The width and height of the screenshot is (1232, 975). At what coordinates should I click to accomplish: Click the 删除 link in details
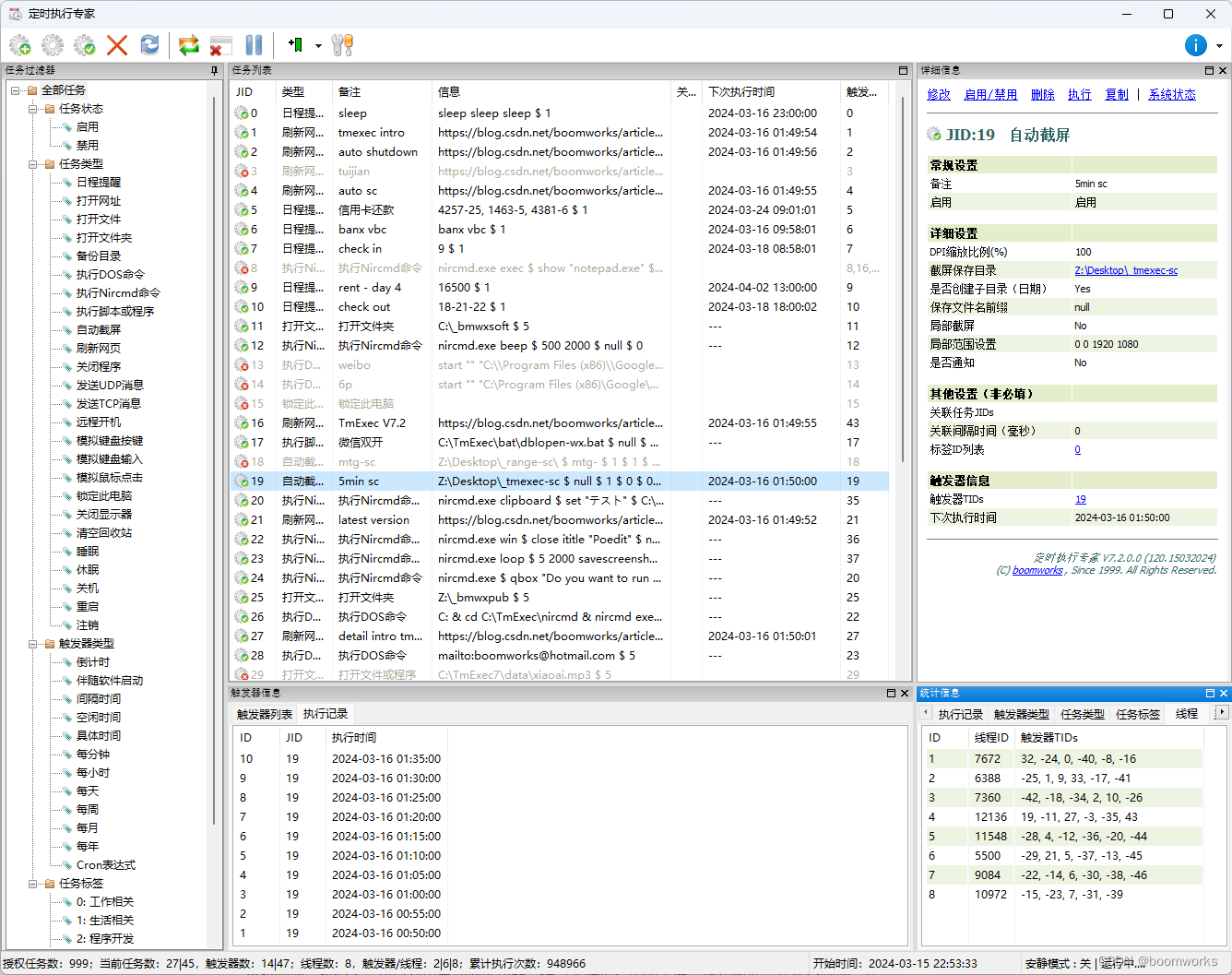(1043, 95)
